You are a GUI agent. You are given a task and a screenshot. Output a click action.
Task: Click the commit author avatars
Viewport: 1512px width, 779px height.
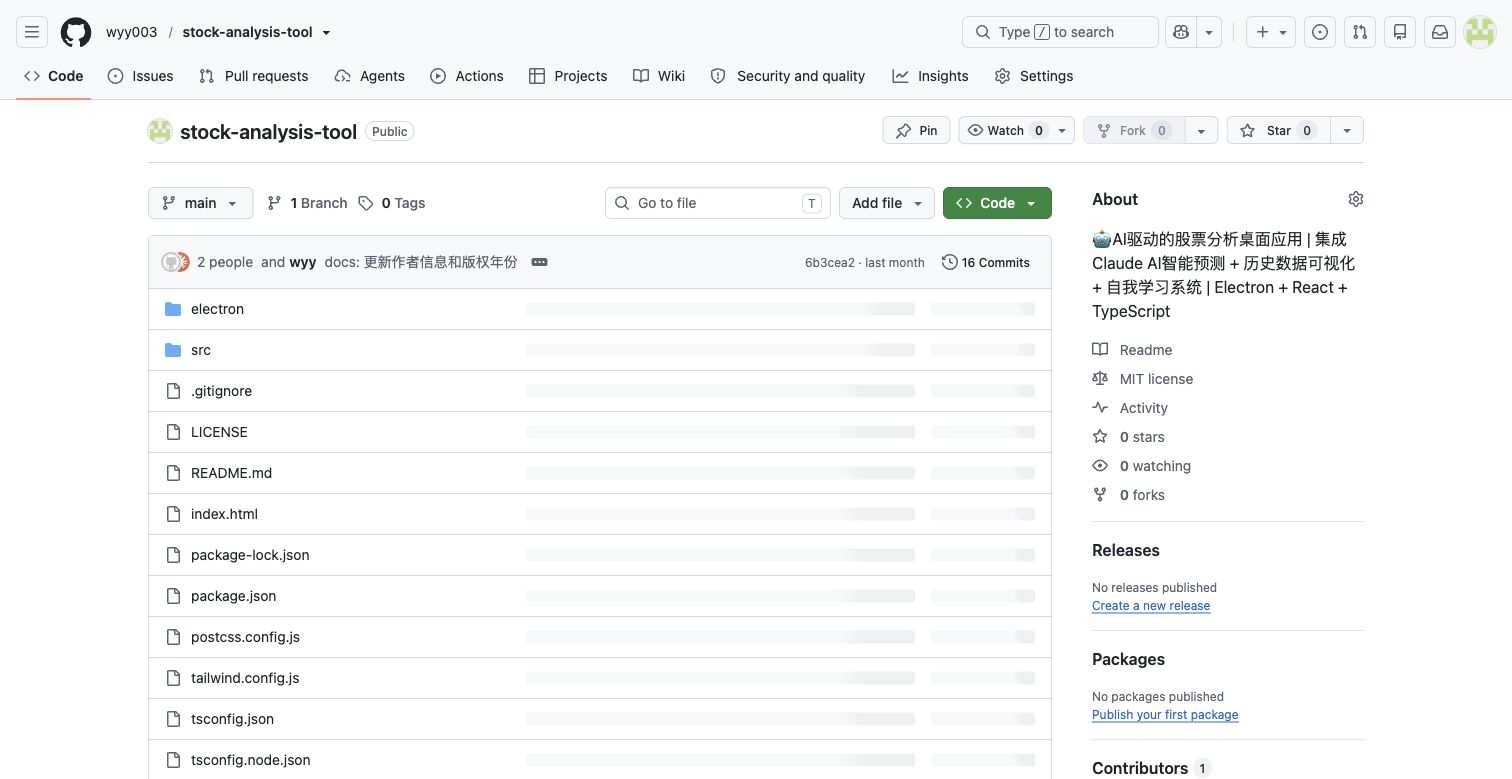tap(176, 262)
